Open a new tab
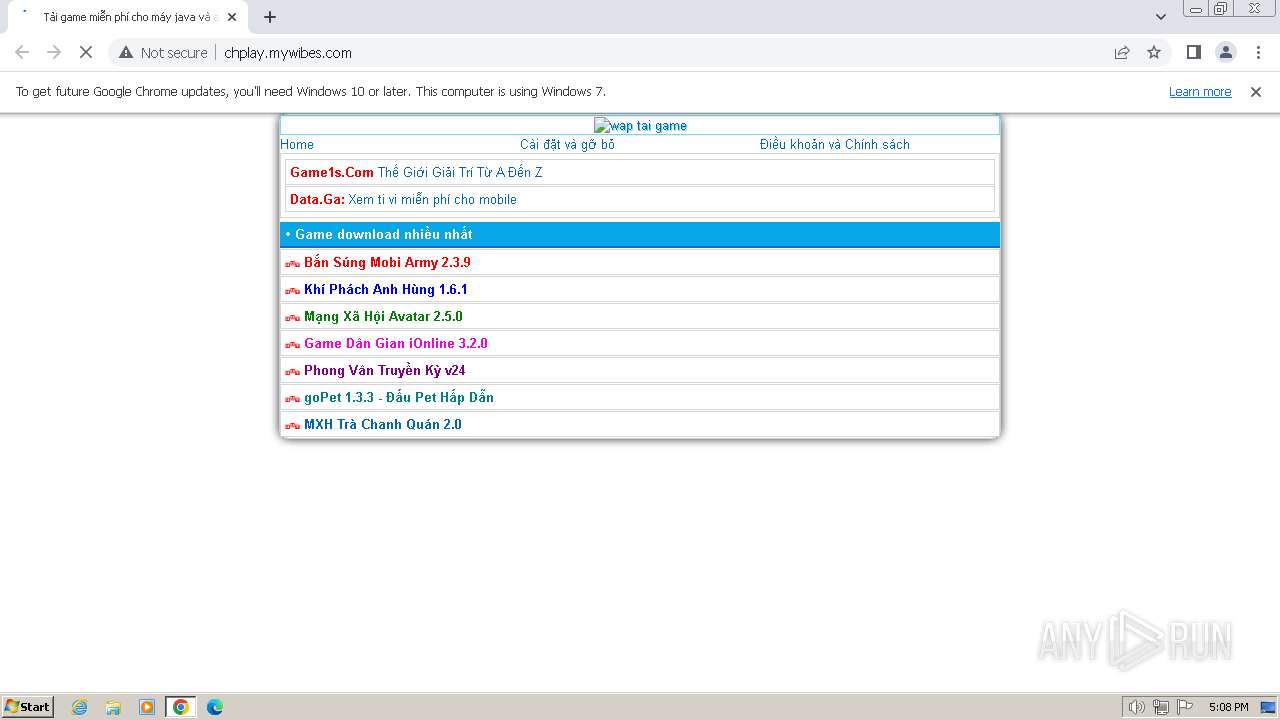 (x=270, y=17)
